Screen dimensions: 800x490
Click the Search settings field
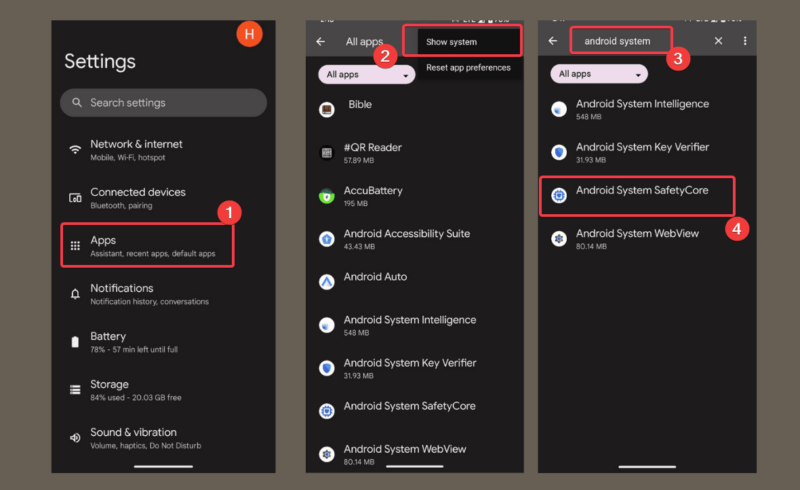[x=163, y=103]
